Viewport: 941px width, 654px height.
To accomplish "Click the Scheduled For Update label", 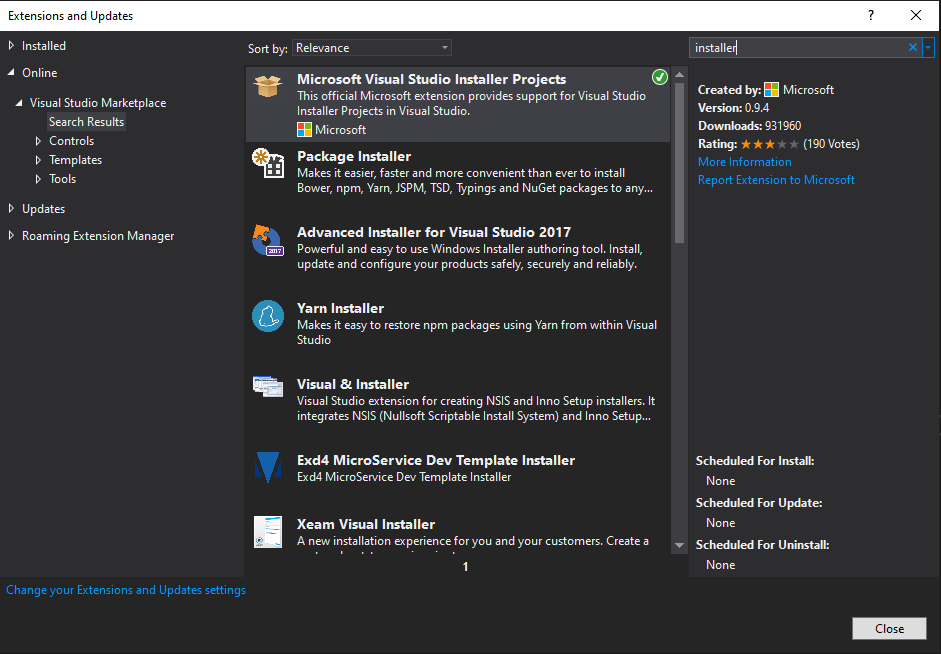I will (x=759, y=503).
